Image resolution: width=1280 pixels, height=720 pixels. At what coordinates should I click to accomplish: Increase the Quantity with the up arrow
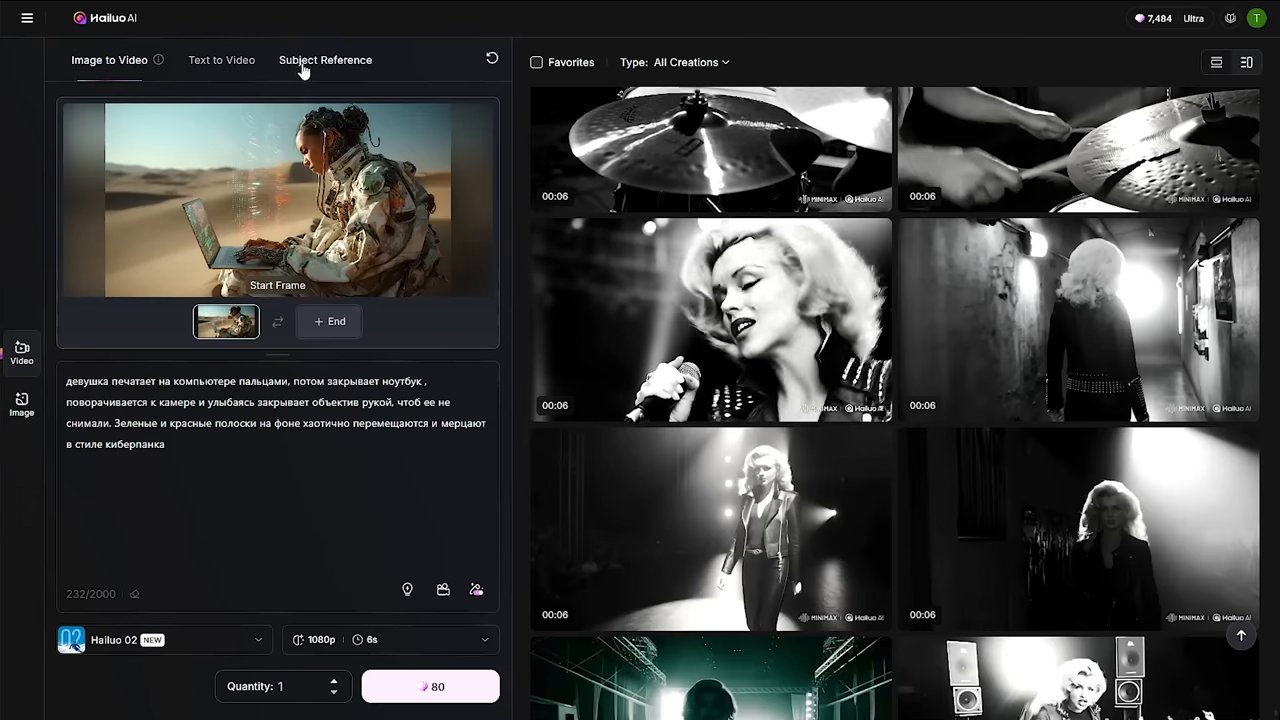pos(334,681)
